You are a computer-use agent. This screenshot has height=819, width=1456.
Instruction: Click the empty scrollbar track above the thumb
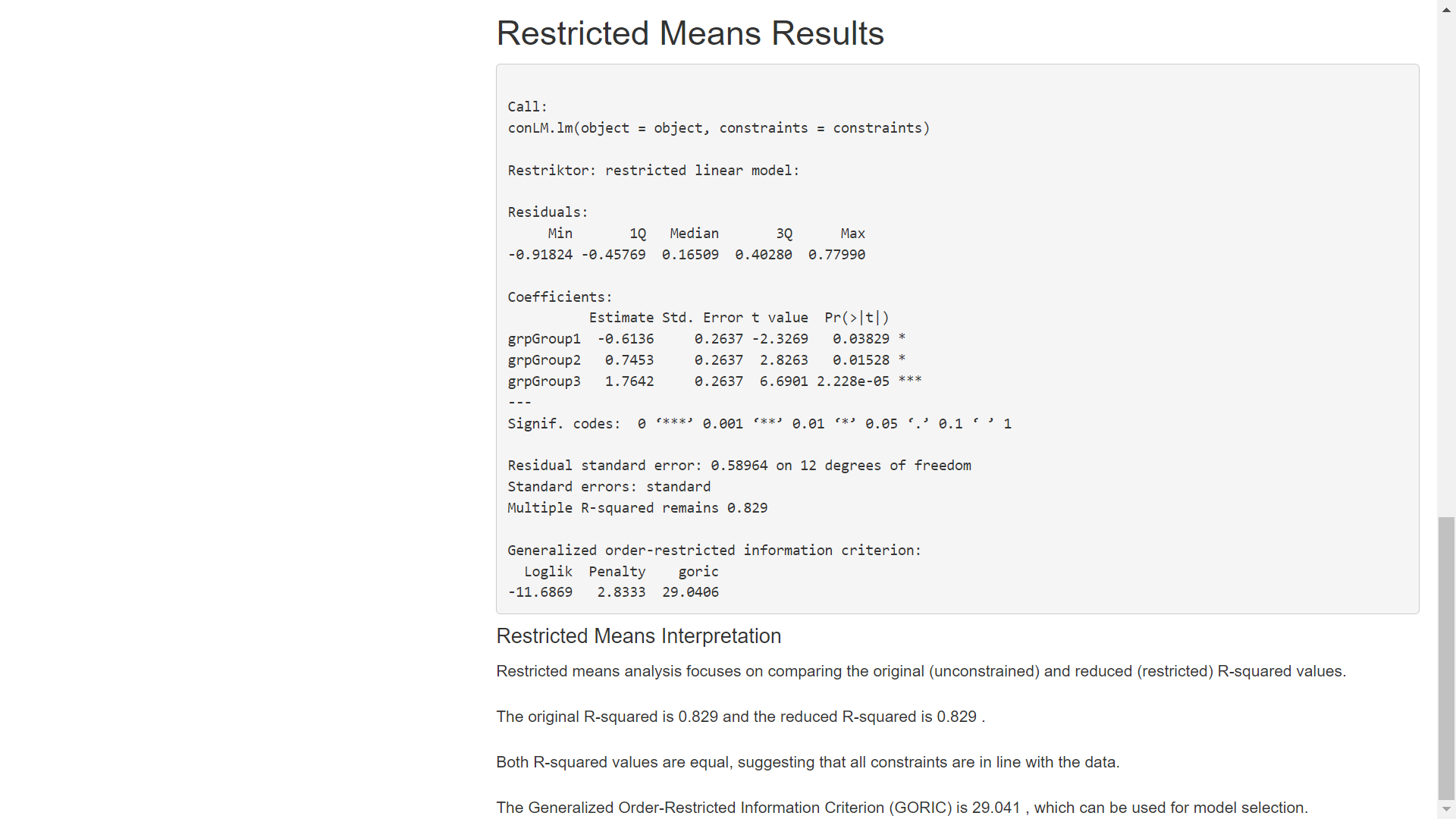(1446, 265)
